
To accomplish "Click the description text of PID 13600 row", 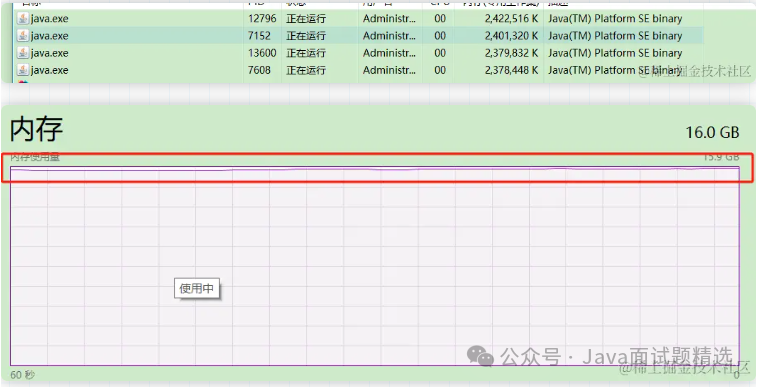I will point(615,53).
